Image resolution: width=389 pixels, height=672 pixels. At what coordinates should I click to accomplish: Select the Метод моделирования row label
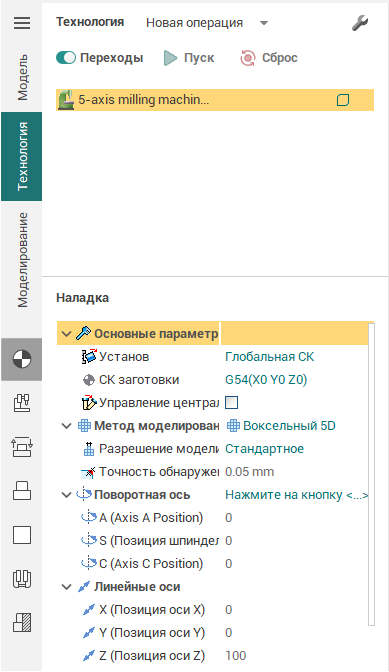[x=156, y=426]
